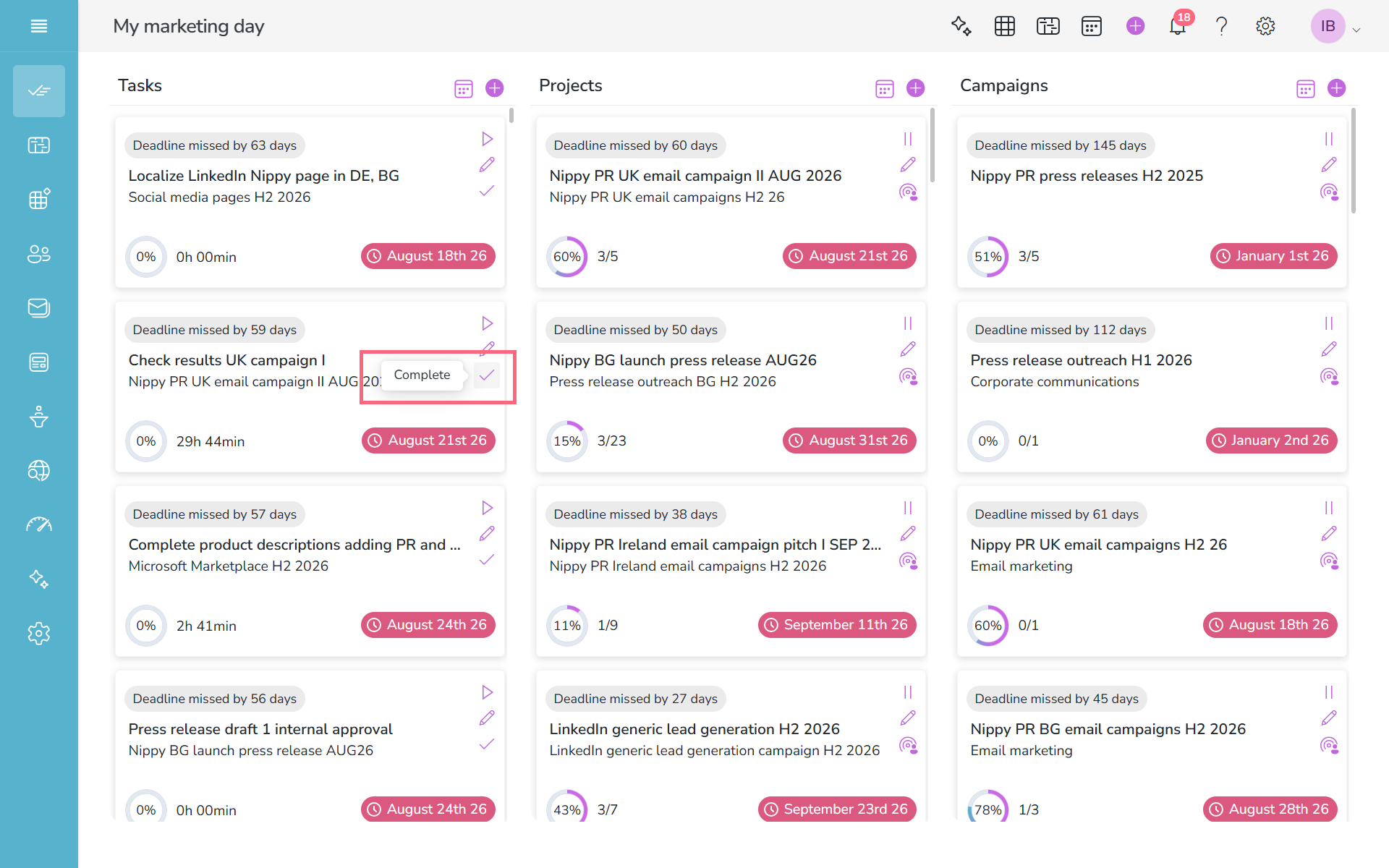The image size is (1389, 868).
Task: Open the grid view icon in top bar
Action: [x=1005, y=26]
